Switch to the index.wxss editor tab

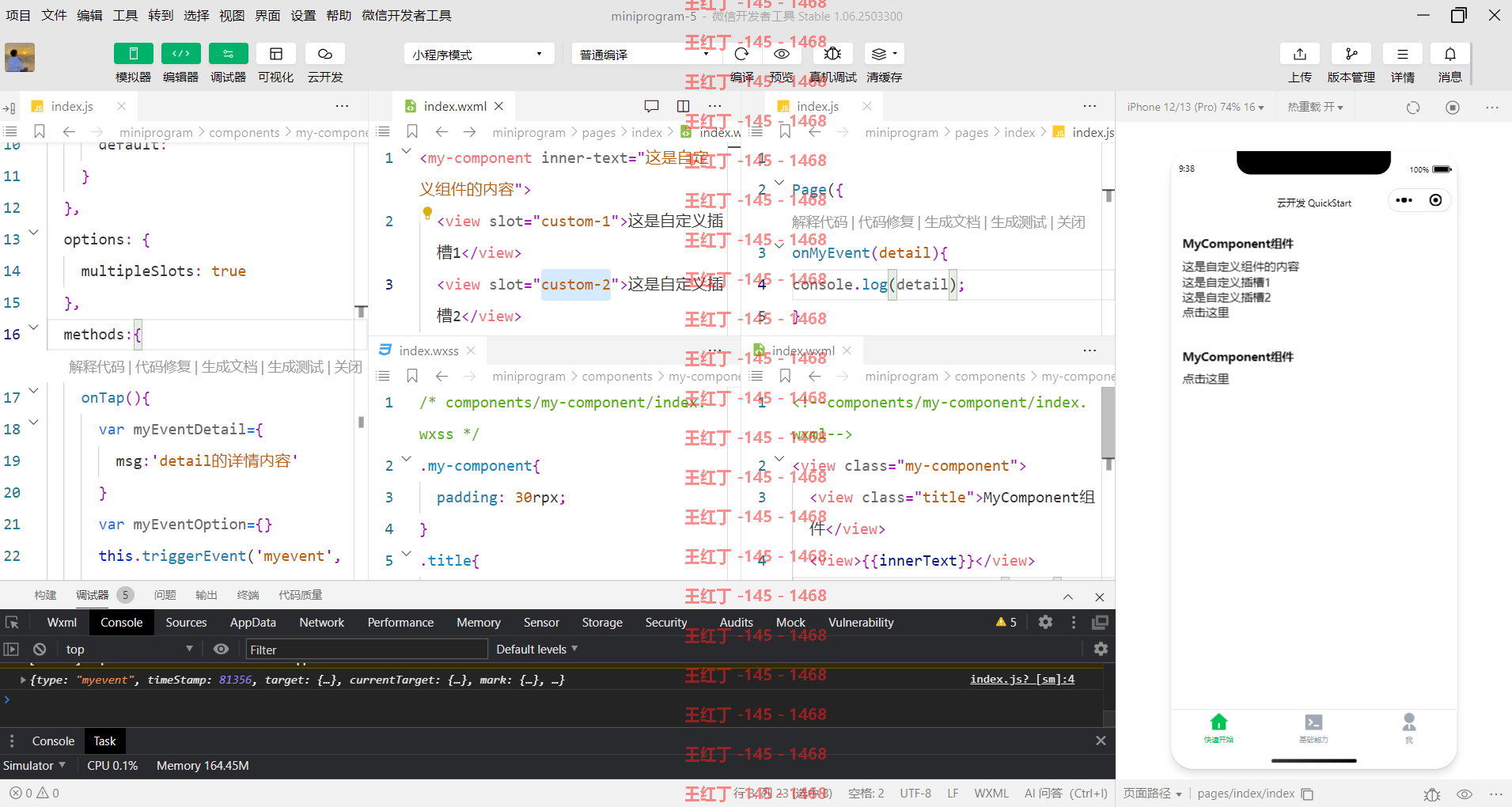click(x=428, y=350)
